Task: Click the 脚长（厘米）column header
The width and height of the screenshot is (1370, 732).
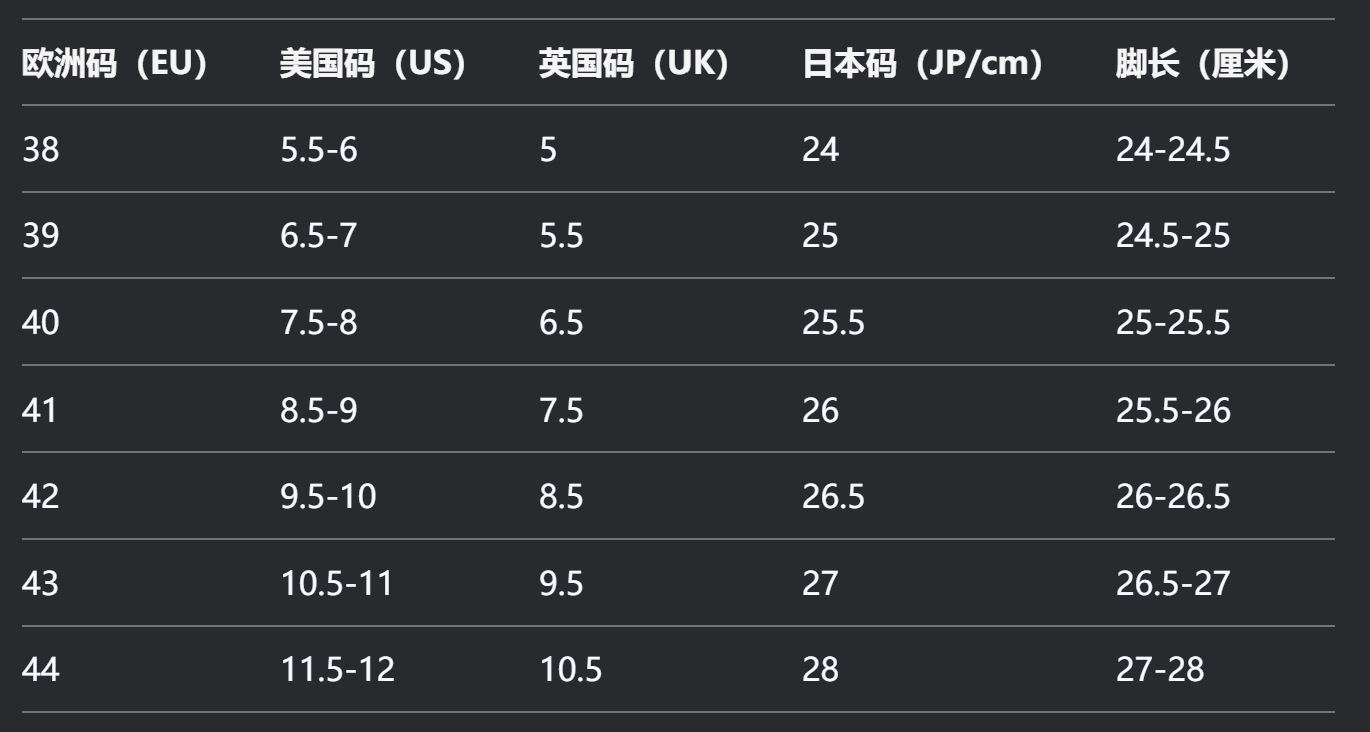Action: coord(1203,65)
